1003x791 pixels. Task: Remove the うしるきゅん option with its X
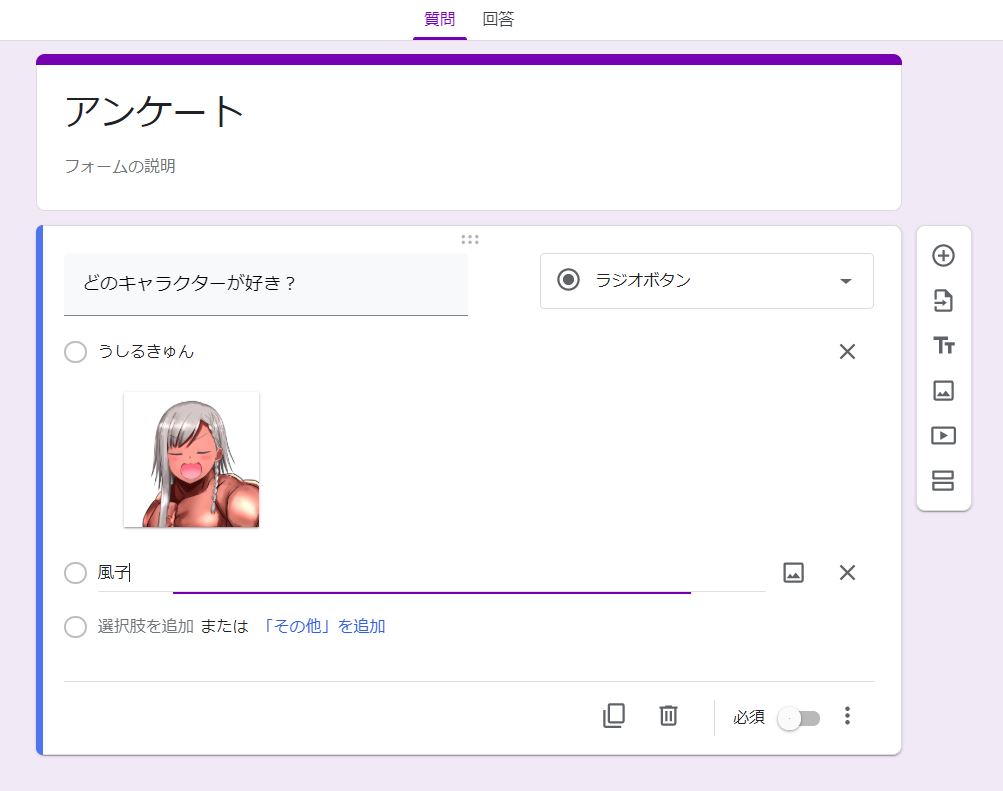[x=846, y=352]
